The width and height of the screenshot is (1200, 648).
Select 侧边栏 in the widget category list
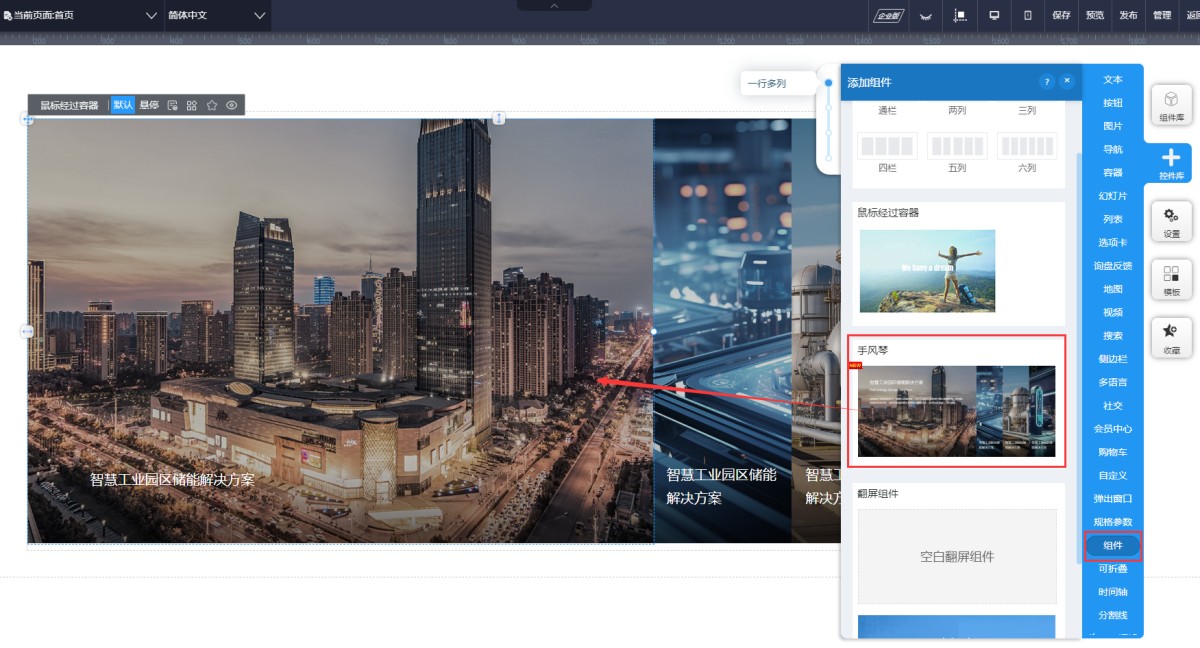click(x=1113, y=359)
